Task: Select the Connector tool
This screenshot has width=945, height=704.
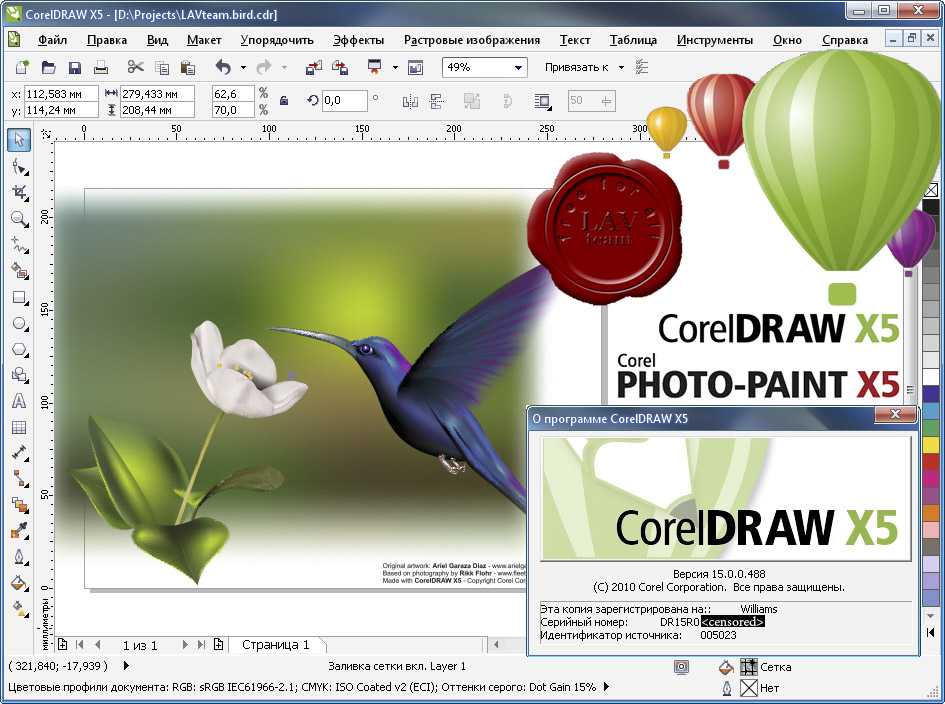Action: point(19,479)
